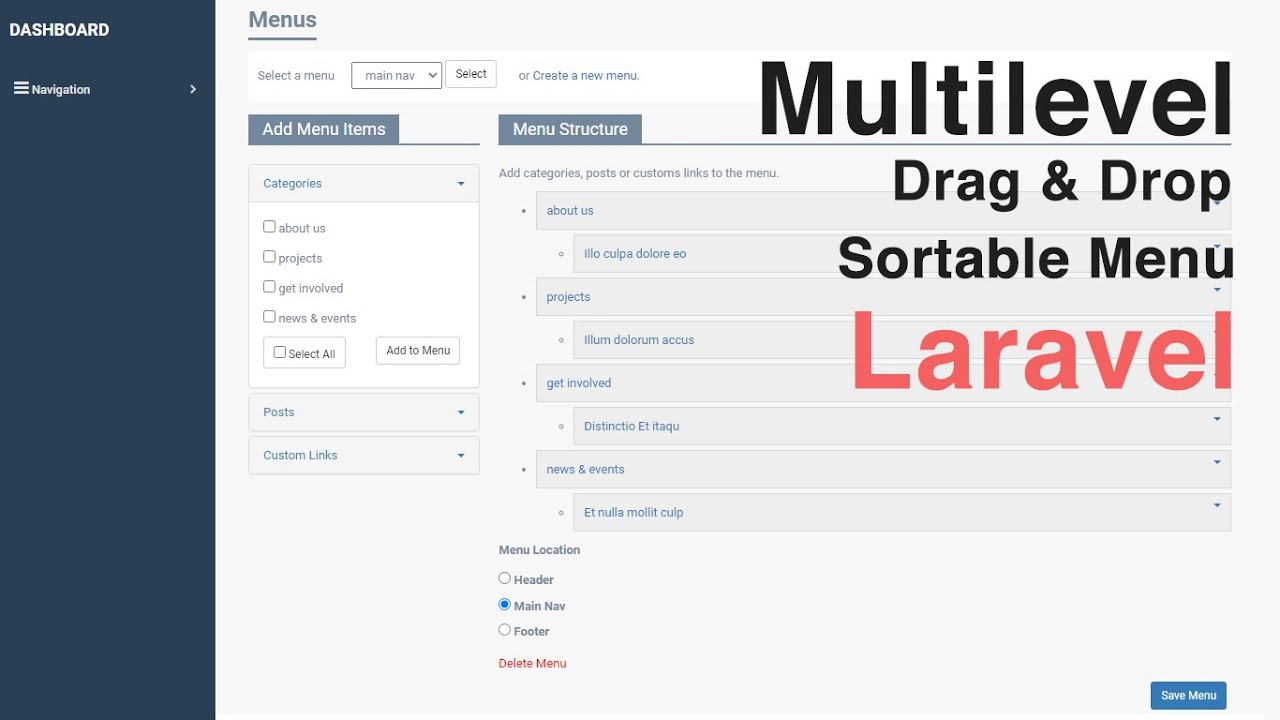Expand the news & events item arrow
The width and height of the screenshot is (1280, 720).
click(x=1217, y=462)
